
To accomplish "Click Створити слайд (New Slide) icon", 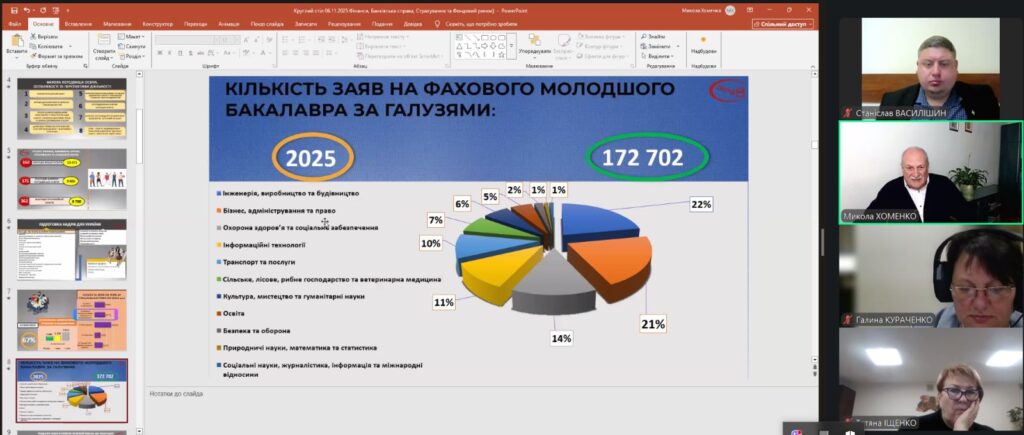I will point(104,40).
